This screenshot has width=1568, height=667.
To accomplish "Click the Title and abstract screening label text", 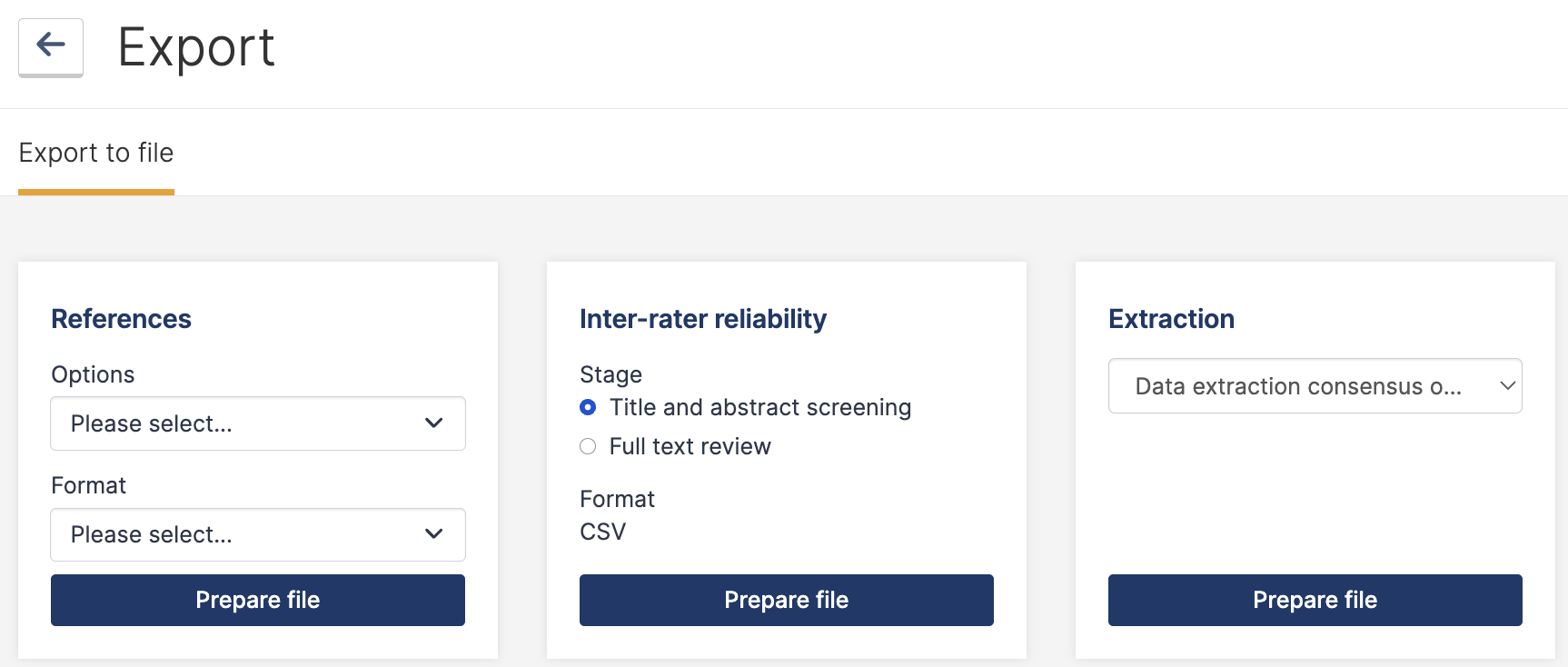I will click(759, 407).
